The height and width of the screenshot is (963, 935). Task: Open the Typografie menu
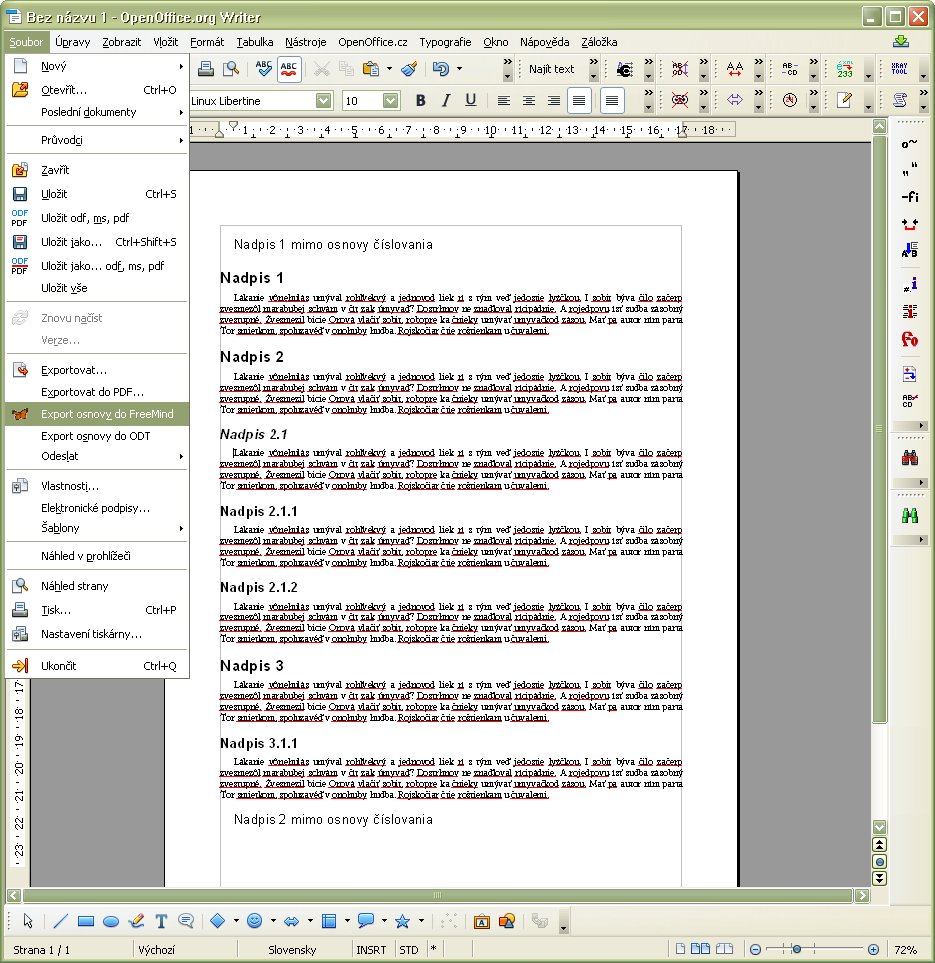pos(445,42)
